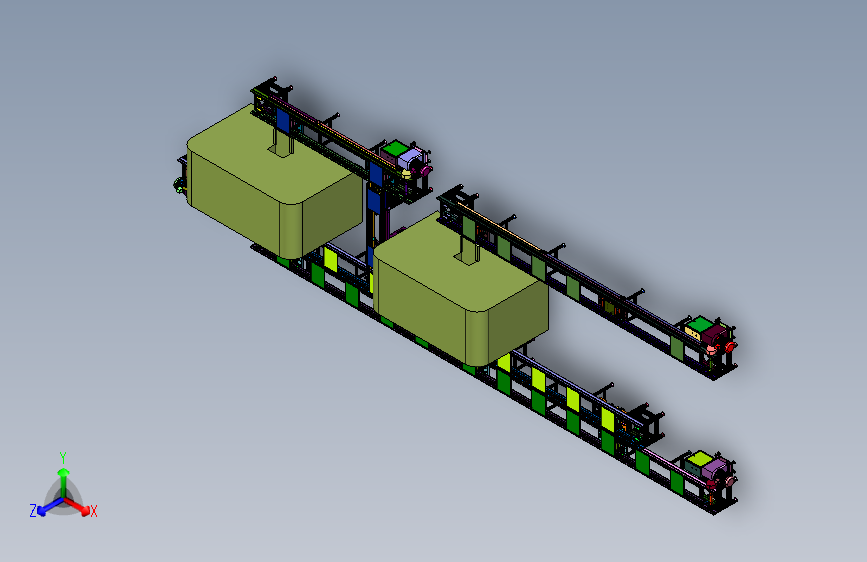Select the lower-right olive tank body

pos(461,288)
